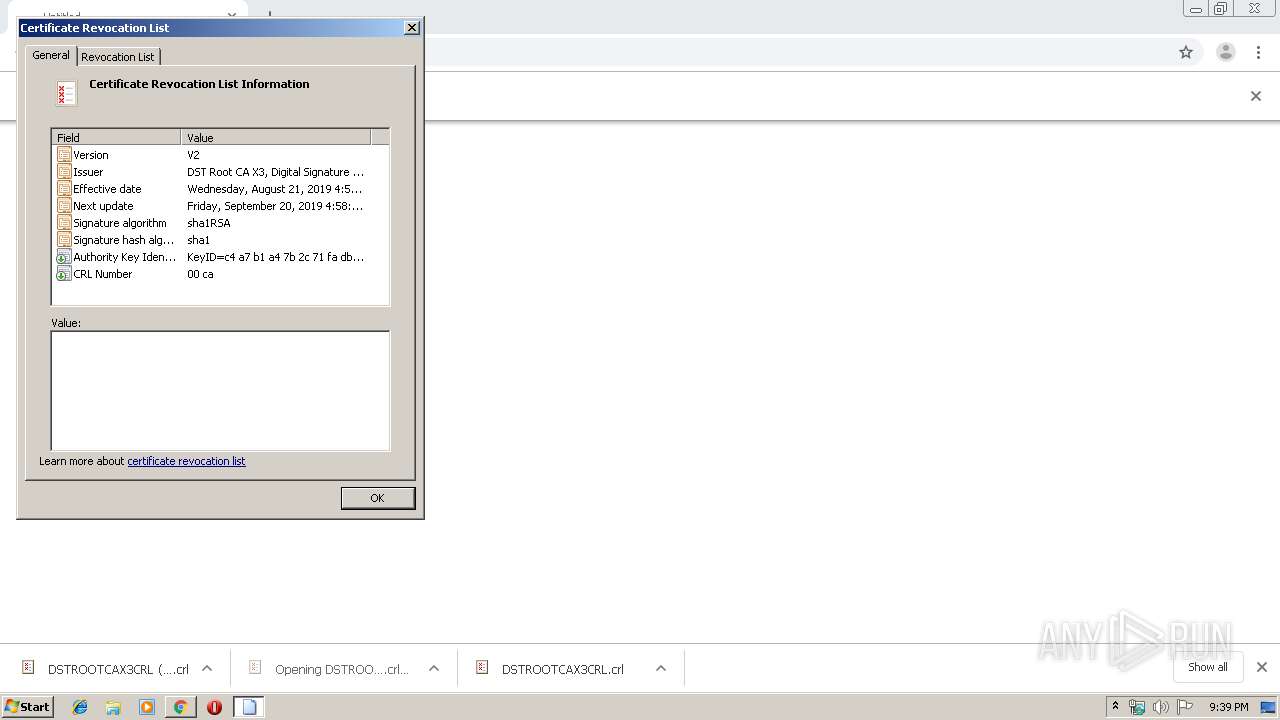This screenshot has height=720, width=1280.
Task: Open the Action Center flag icon
Action: coord(1185,707)
